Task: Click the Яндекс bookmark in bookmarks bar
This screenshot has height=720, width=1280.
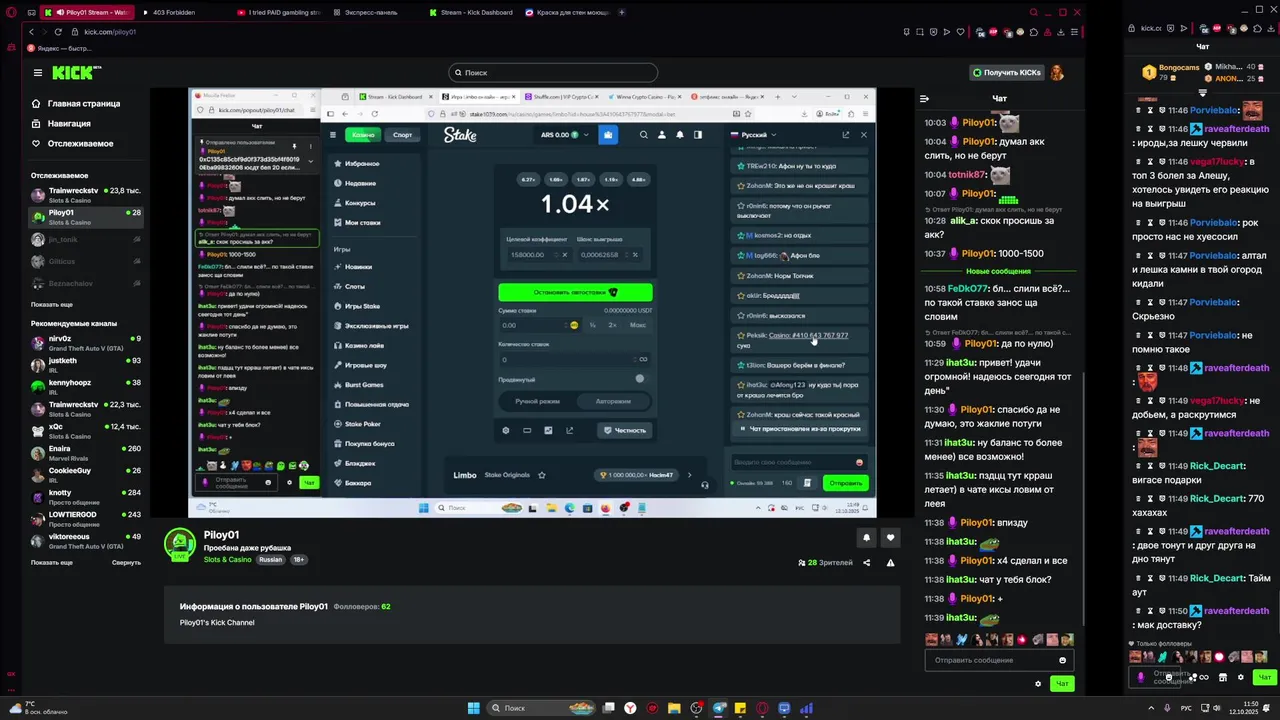Action: (59, 48)
